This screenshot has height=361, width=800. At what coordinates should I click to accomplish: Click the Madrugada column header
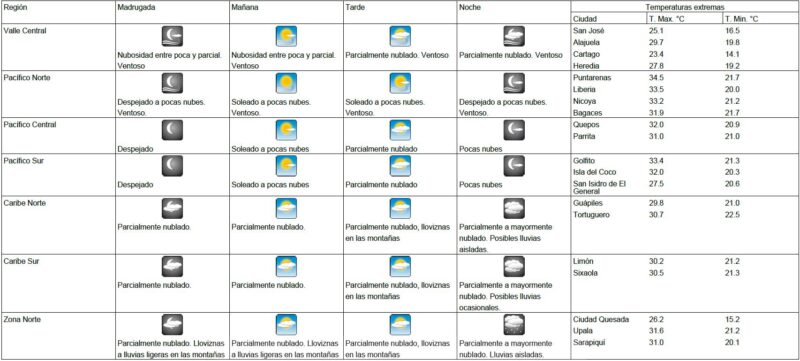[x=136, y=8]
